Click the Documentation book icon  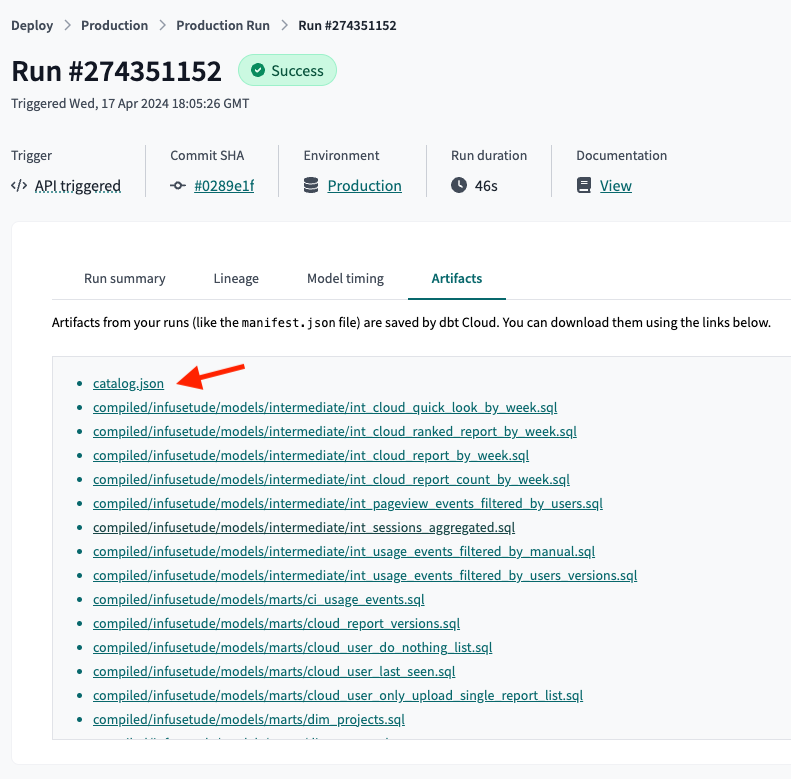584,186
